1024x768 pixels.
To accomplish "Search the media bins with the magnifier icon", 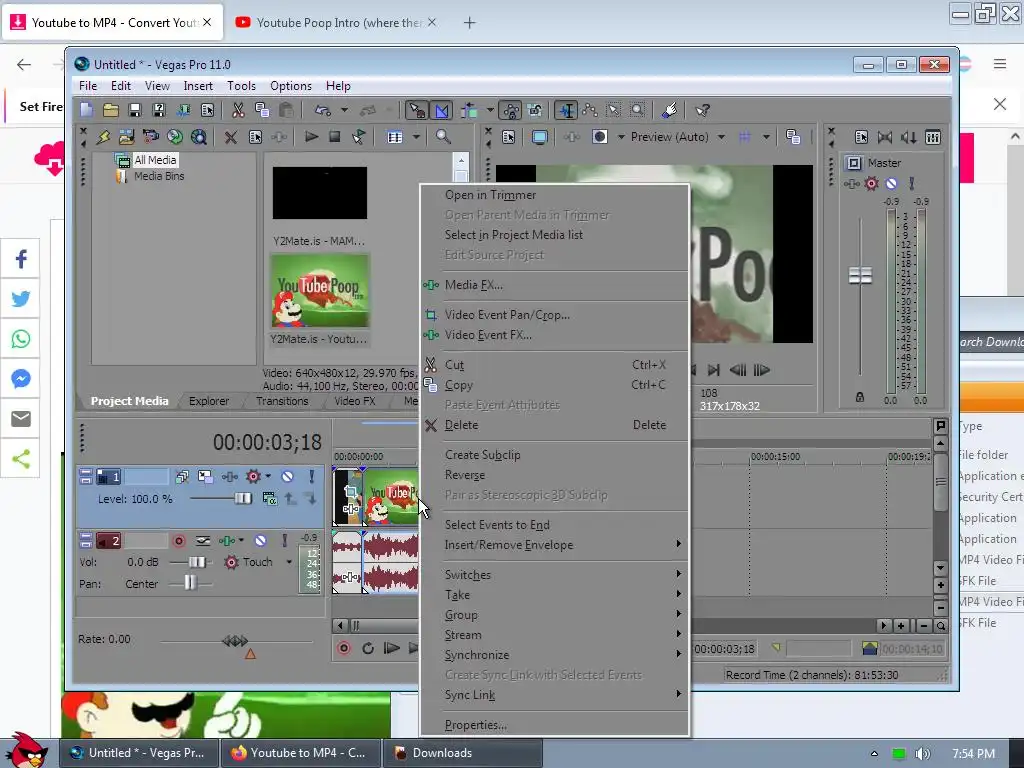I will point(443,137).
